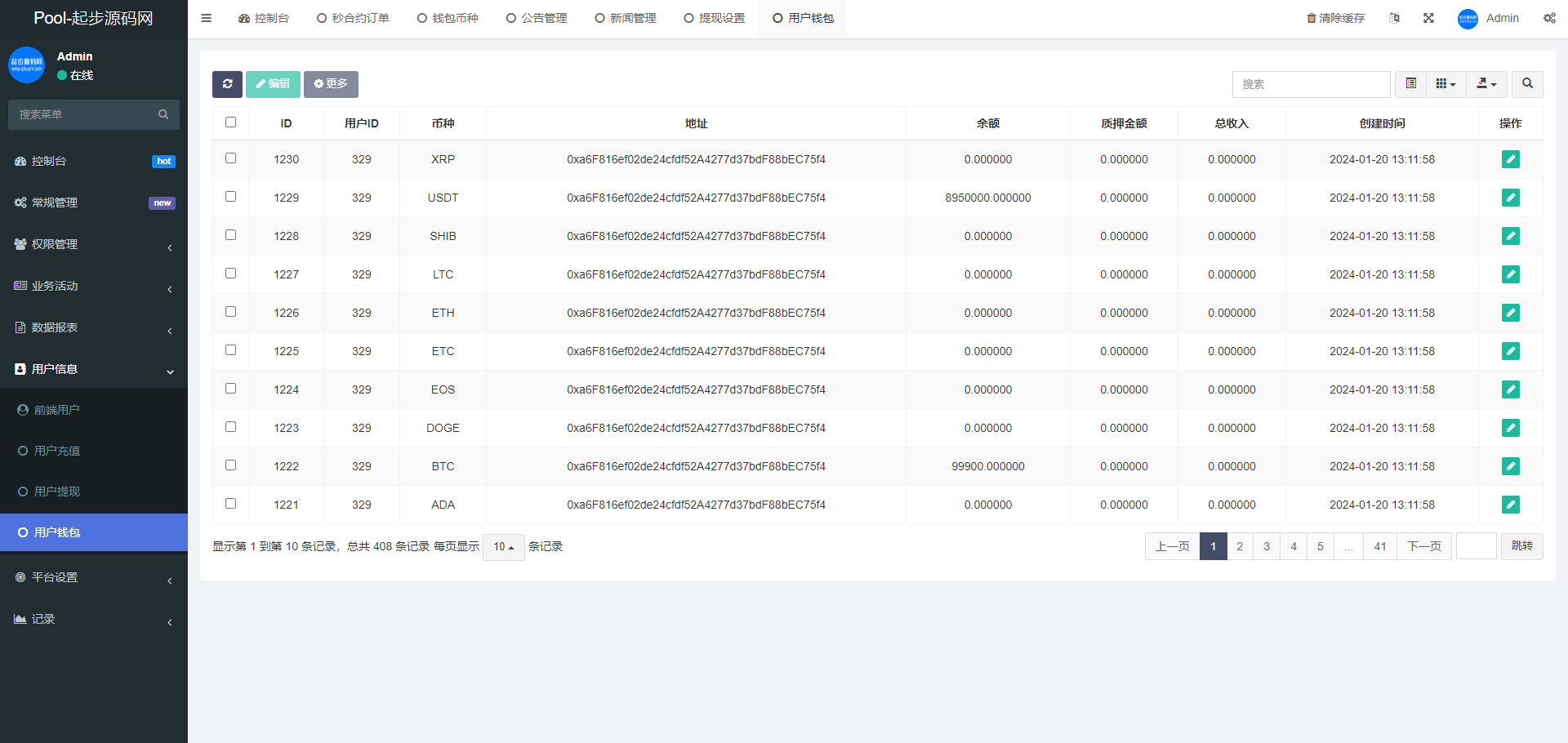
Task: Click the edit icon for BTC row 1222
Action: tap(1510, 466)
